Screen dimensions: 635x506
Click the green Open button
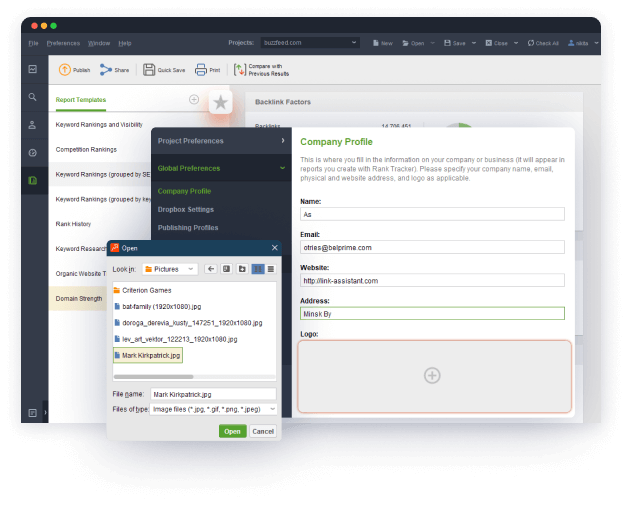tap(232, 431)
